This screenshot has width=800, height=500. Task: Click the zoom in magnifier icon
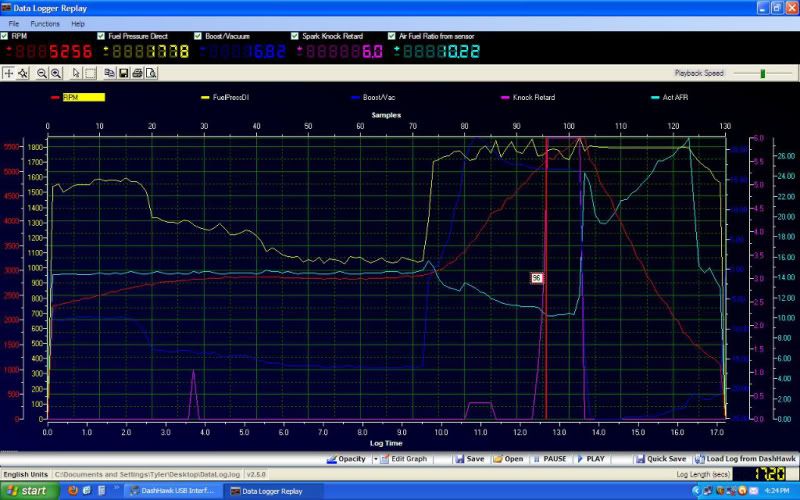tap(55, 73)
